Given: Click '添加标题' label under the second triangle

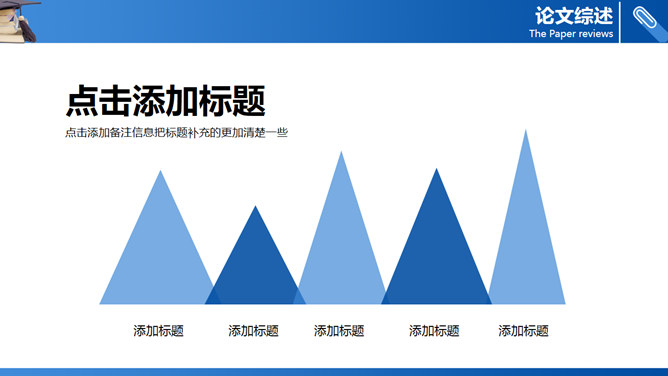Looking at the screenshot, I should click(253, 330).
